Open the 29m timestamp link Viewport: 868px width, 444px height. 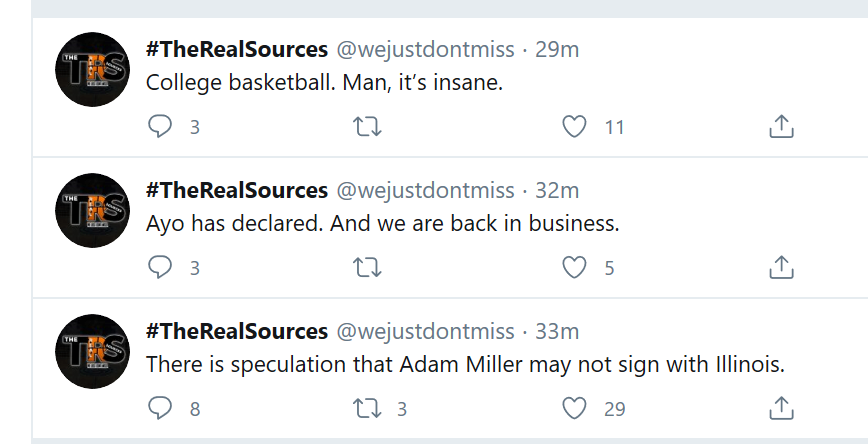(557, 49)
